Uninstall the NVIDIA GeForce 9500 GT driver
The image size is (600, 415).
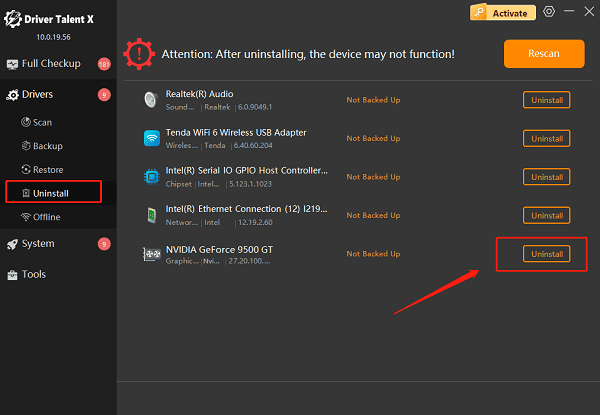click(x=546, y=254)
